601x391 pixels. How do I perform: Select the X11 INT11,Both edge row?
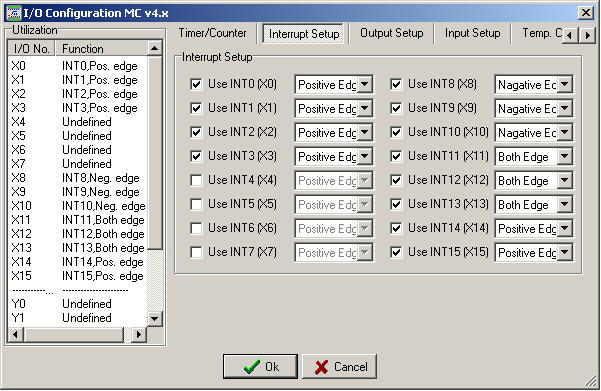(77, 220)
